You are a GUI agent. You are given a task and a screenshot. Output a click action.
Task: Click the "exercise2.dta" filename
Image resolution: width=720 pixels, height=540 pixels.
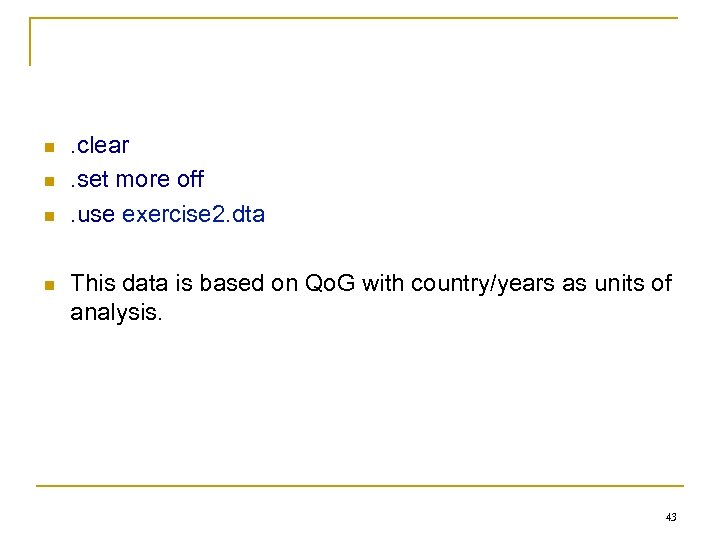point(193,214)
